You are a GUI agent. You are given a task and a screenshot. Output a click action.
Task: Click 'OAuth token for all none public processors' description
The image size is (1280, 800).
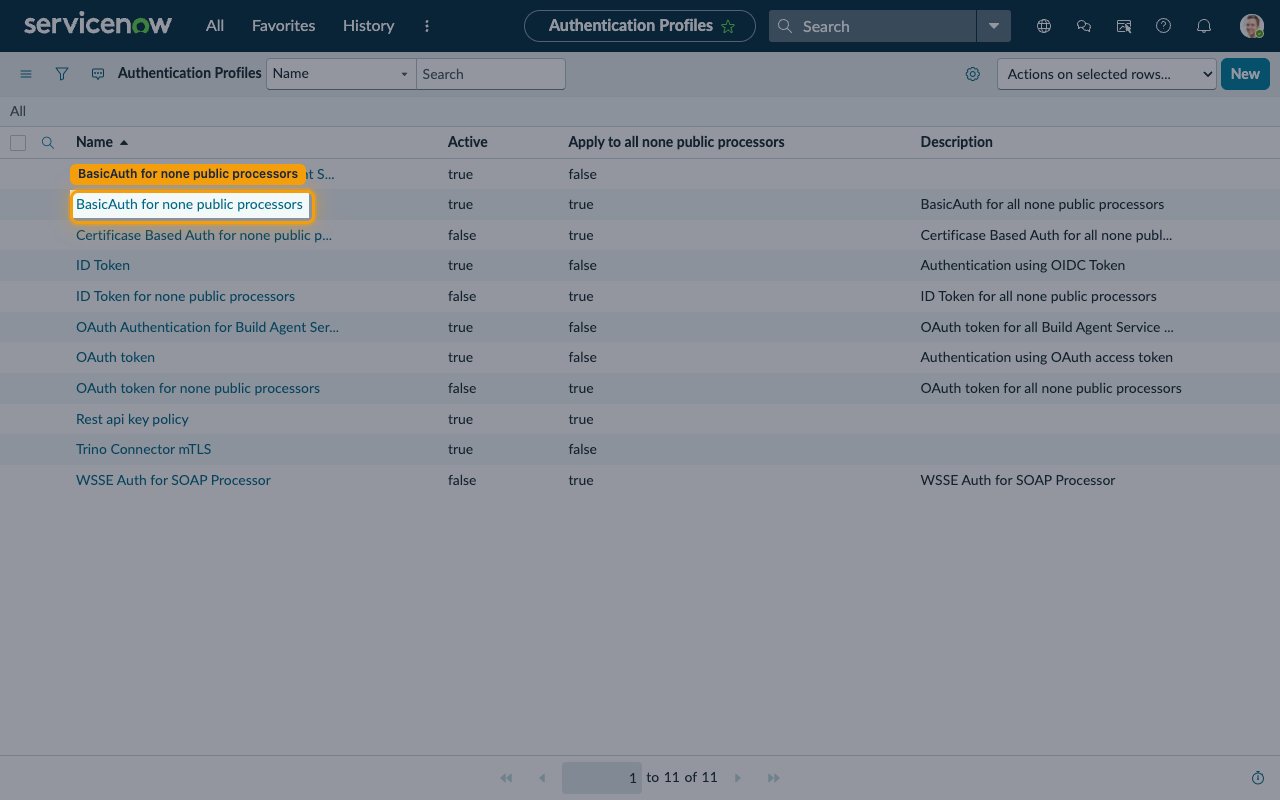coord(1050,388)
